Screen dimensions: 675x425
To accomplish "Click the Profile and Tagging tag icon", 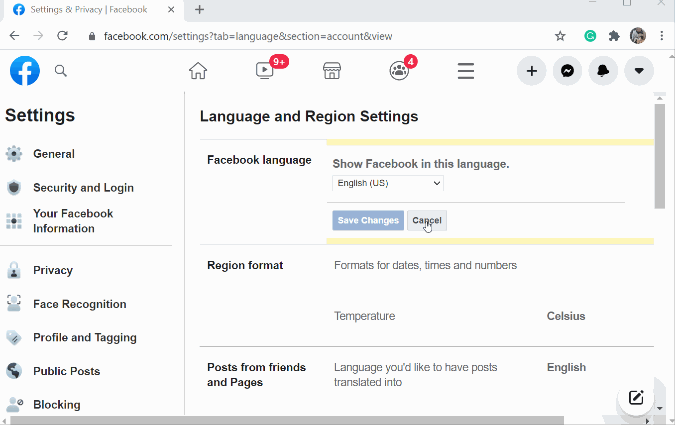I will click(14, 338).
